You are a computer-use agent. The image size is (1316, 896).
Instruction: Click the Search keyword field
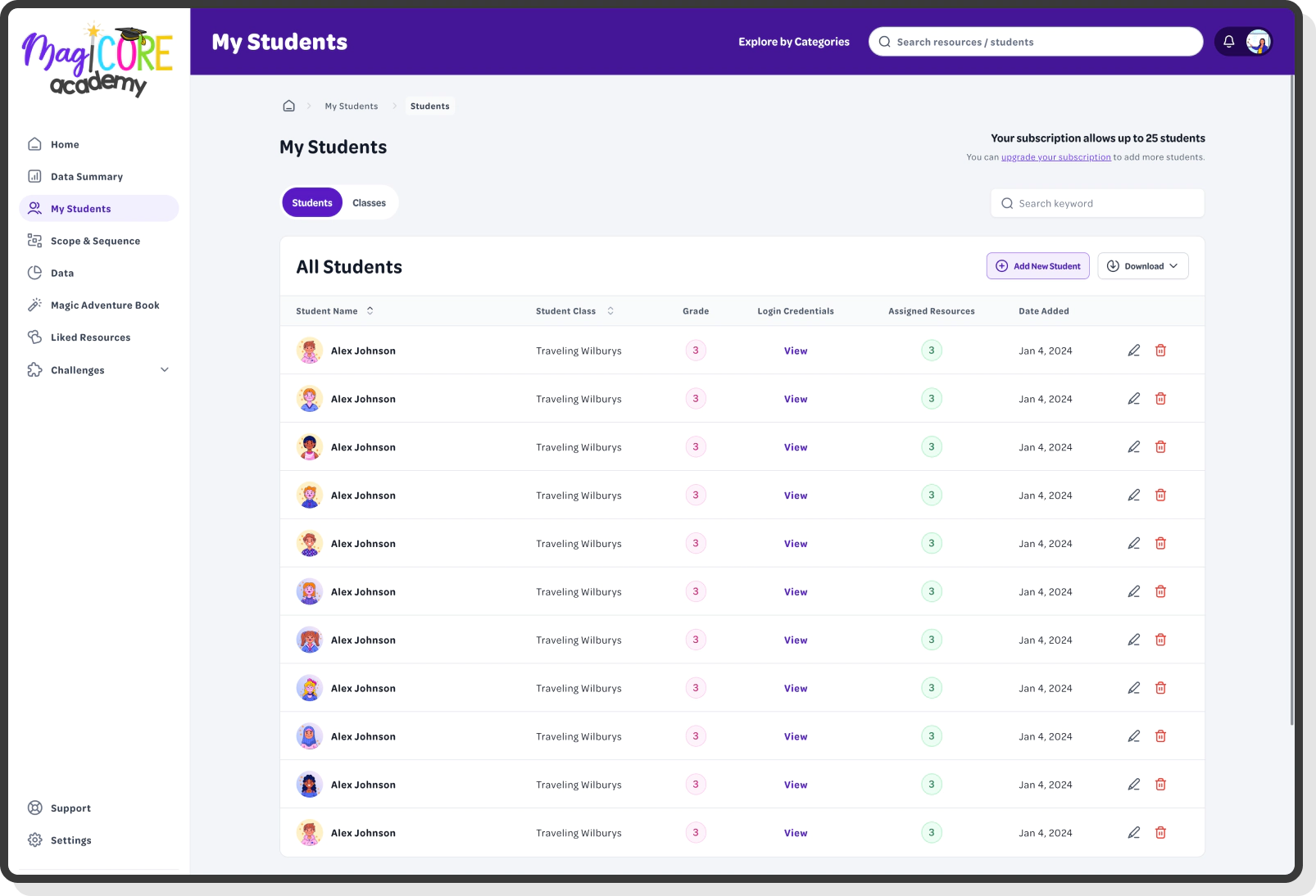coord(1096,202)
